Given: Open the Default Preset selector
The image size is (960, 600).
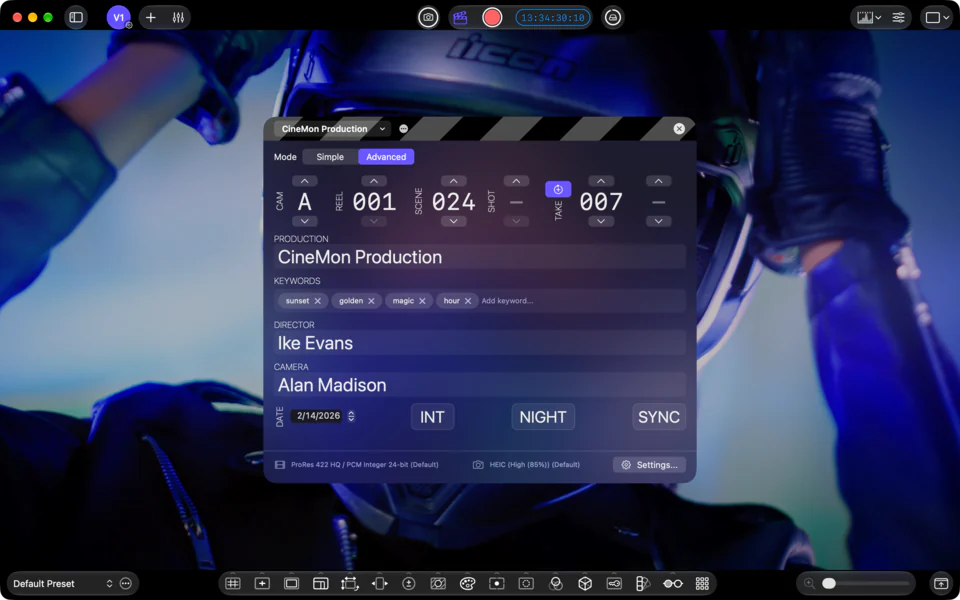Looking at the screenshot, I should (63, 583).
